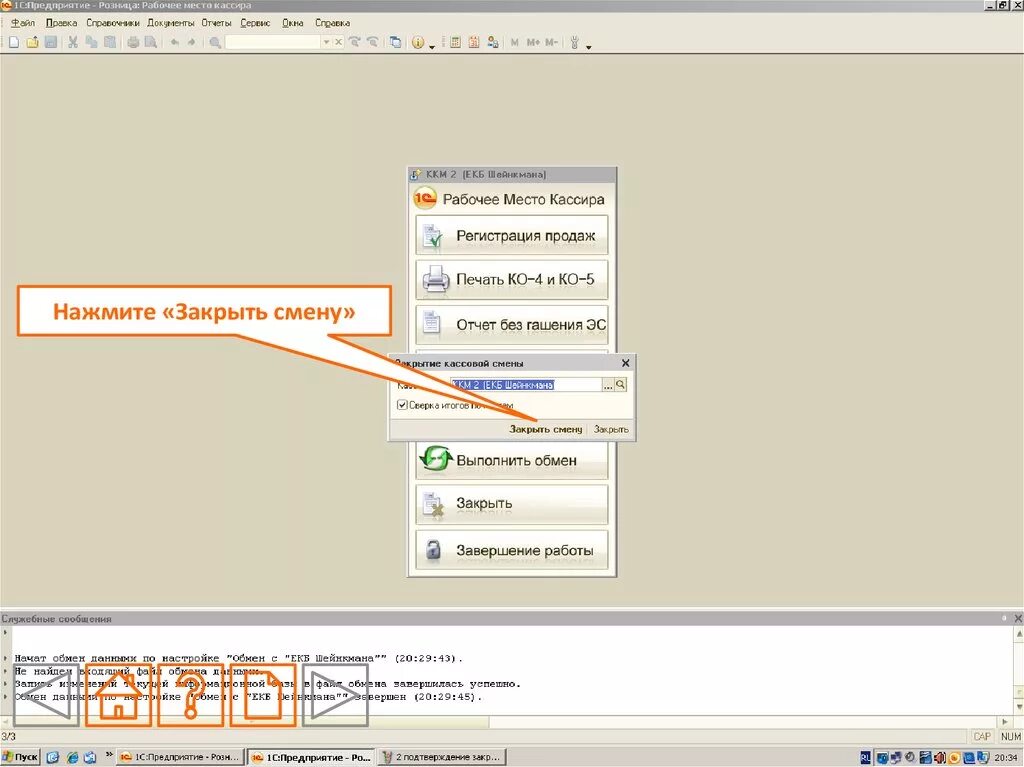Click the magnifier icon beside ККМ field
The width and height of the screenshot is (1024, 767).
coord(620,385)
